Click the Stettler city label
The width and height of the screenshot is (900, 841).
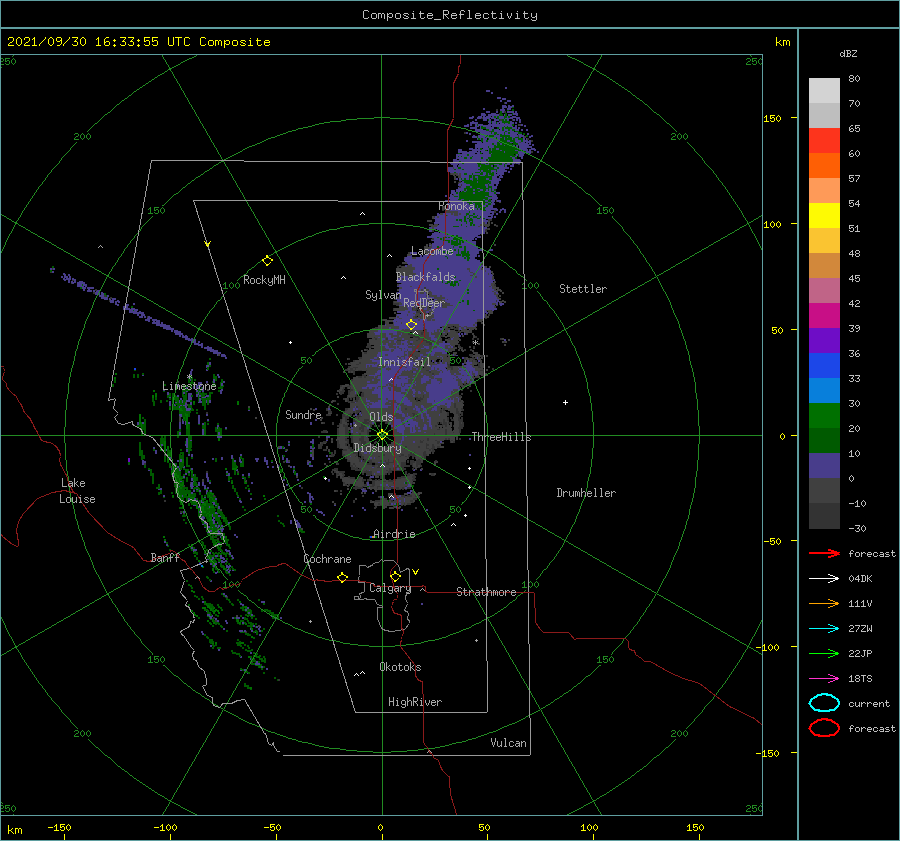[583, 289]
